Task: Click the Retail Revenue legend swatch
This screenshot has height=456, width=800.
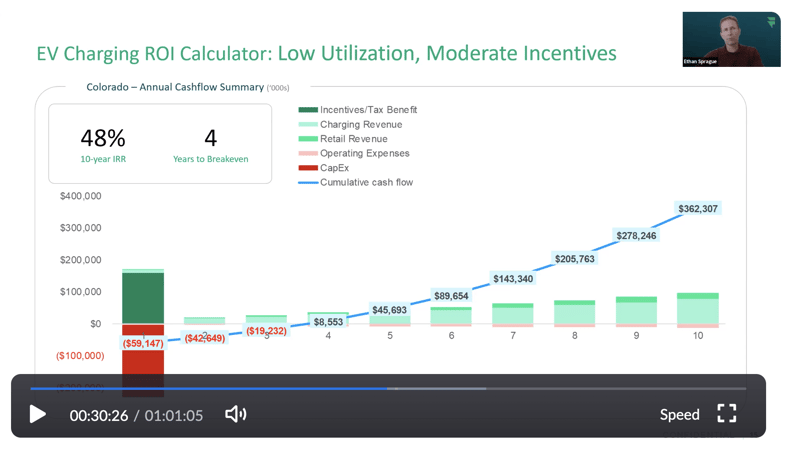Action: click(308, 139)
